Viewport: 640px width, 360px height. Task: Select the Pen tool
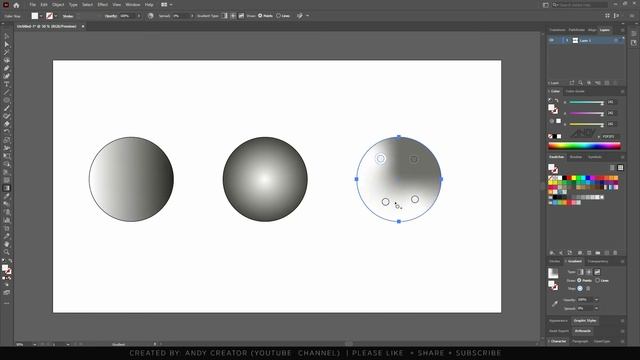click(x=7, y=68)
